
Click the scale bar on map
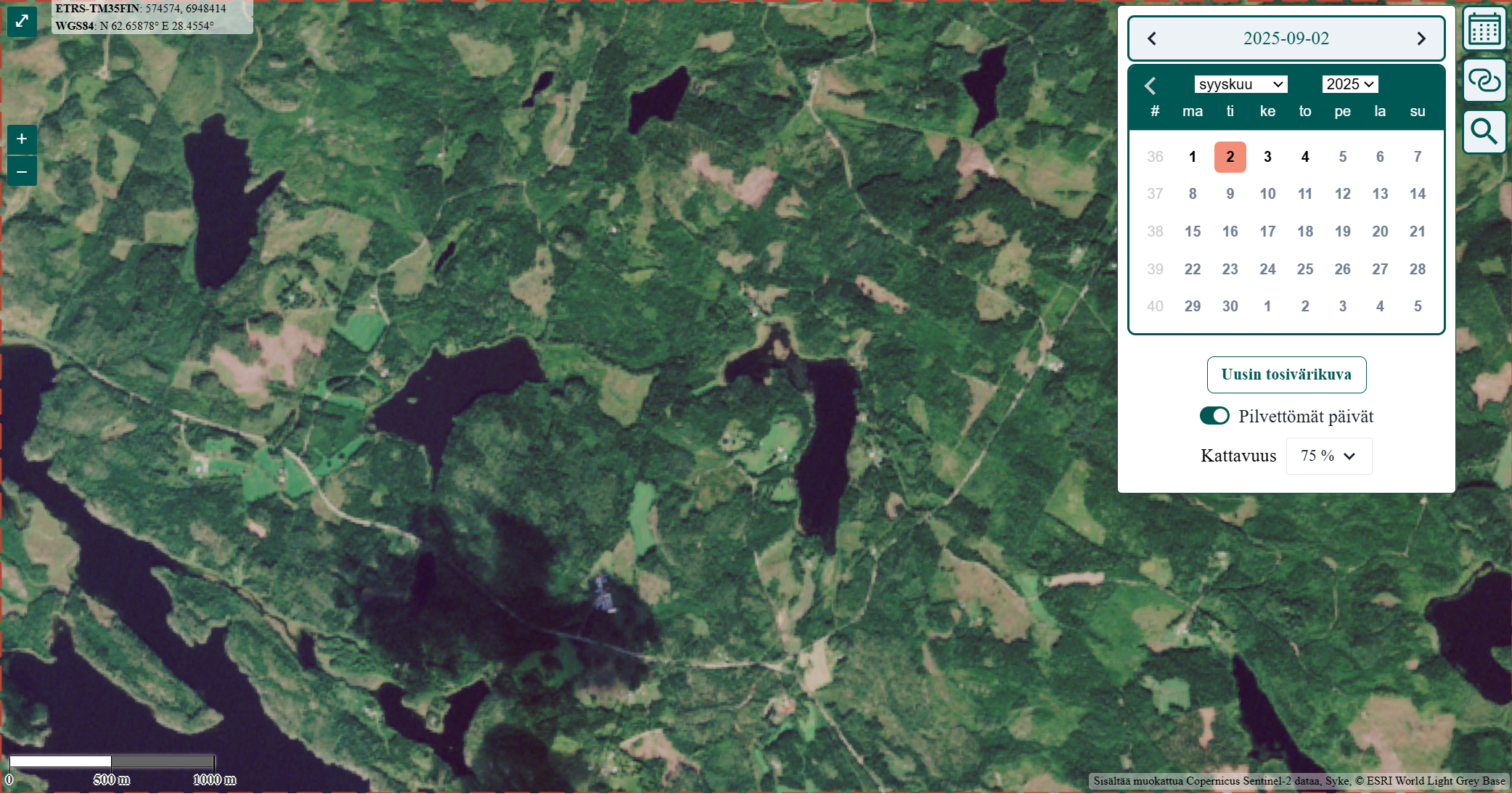click(112, 762)
